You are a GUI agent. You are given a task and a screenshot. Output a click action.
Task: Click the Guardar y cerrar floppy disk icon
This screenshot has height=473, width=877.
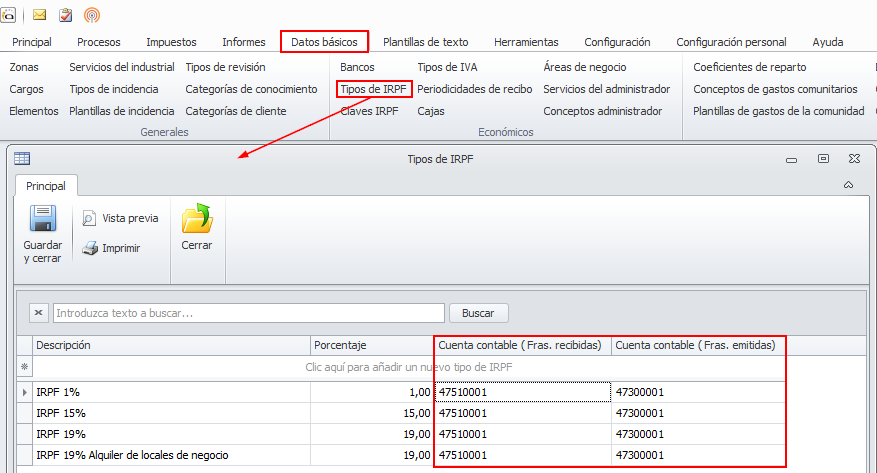point(43,219)
